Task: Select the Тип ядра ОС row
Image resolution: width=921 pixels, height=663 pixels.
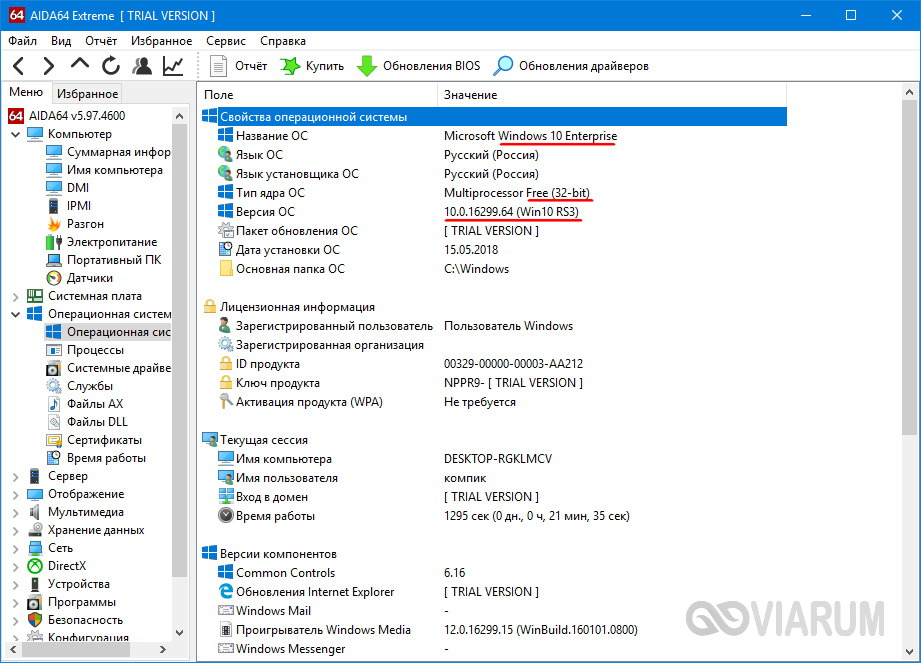Action: pos(493,193)
